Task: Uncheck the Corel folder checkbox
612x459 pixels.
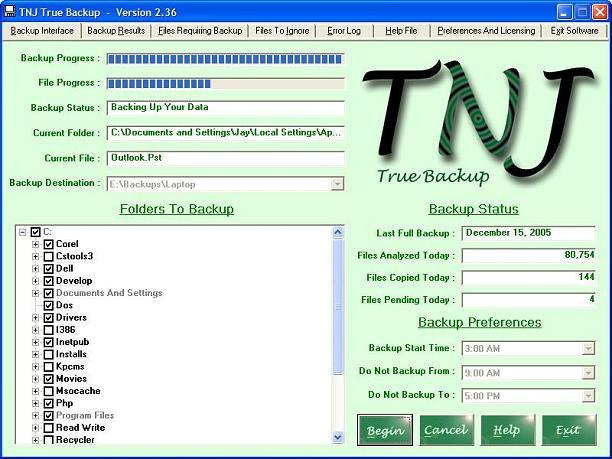Action: [48, 244]
